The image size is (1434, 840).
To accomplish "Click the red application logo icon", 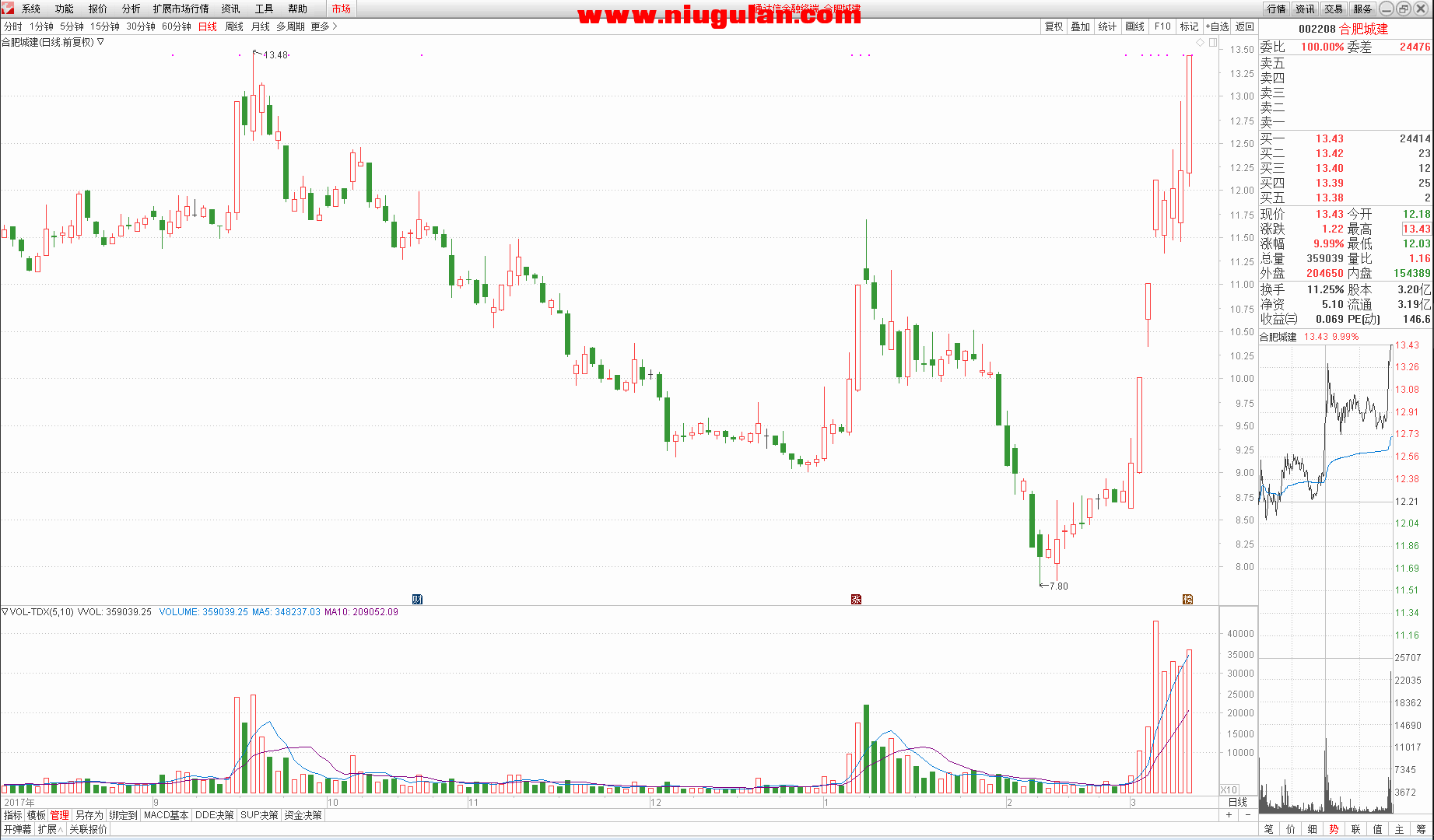I will [x=7, y=8].
